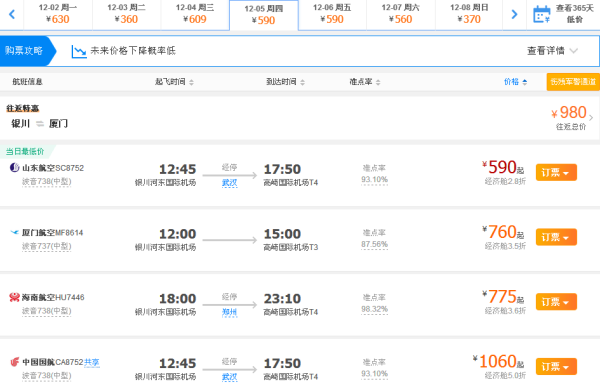600x389 pixels.
Task: Click the Hainan Airlines logo icon
Action: click(x=14, y=297)
